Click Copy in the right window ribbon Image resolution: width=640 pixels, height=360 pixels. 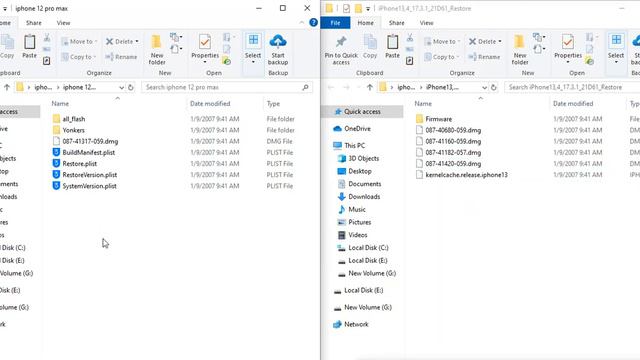370,47
